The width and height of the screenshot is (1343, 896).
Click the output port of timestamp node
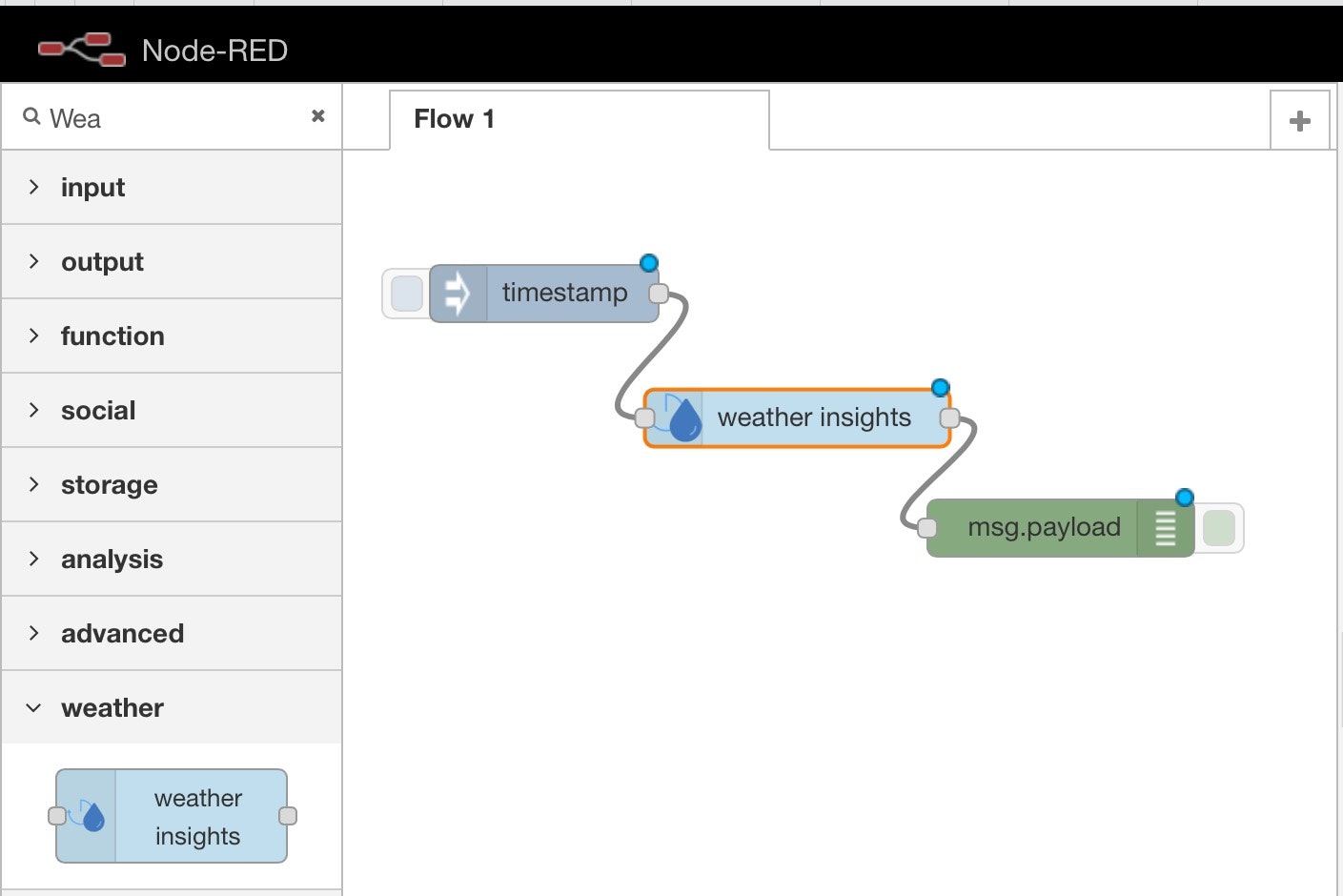pos(658,294)
